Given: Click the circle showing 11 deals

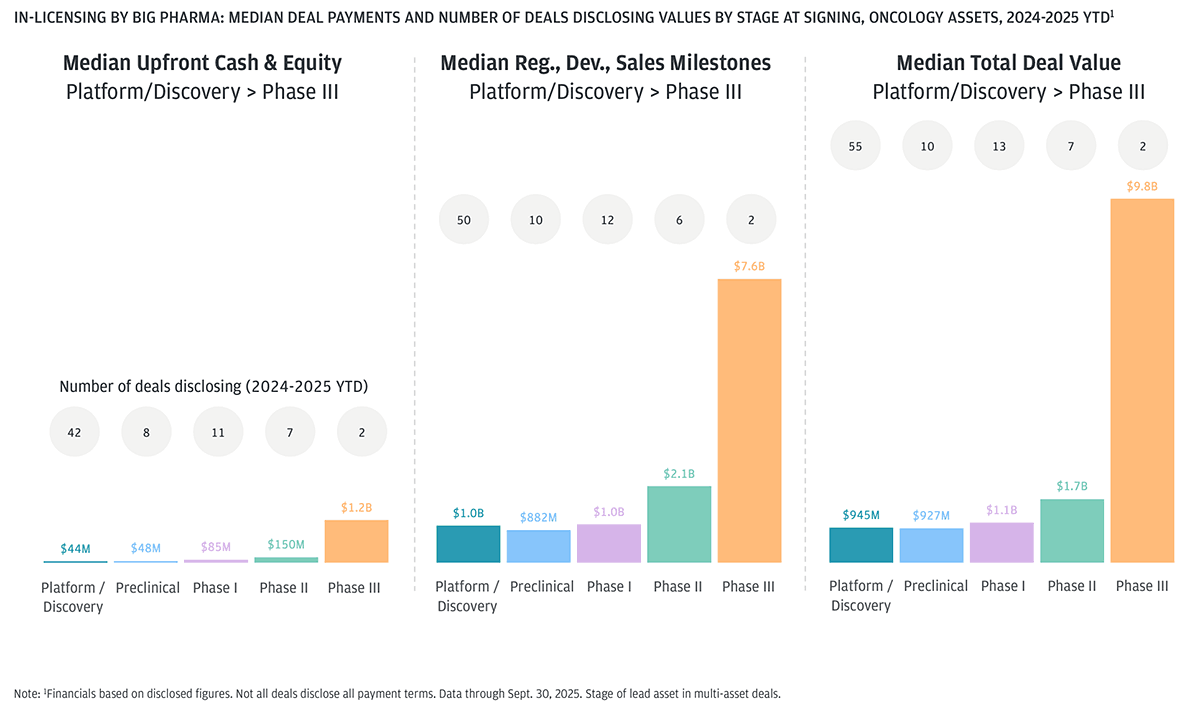Looking at the screenshot, I should click(x=218, y=432).
